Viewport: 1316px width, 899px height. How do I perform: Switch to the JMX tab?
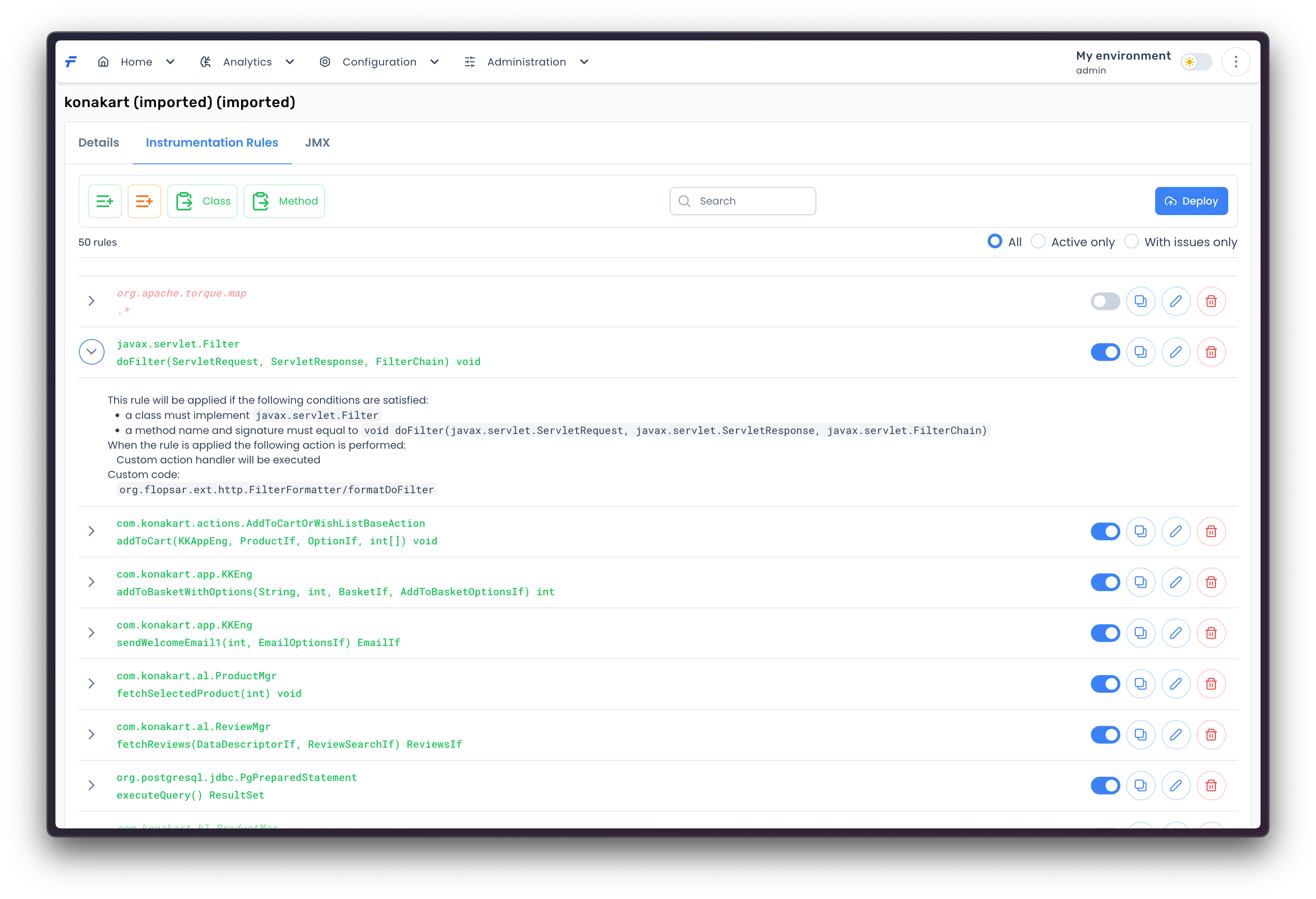[317, 143]
